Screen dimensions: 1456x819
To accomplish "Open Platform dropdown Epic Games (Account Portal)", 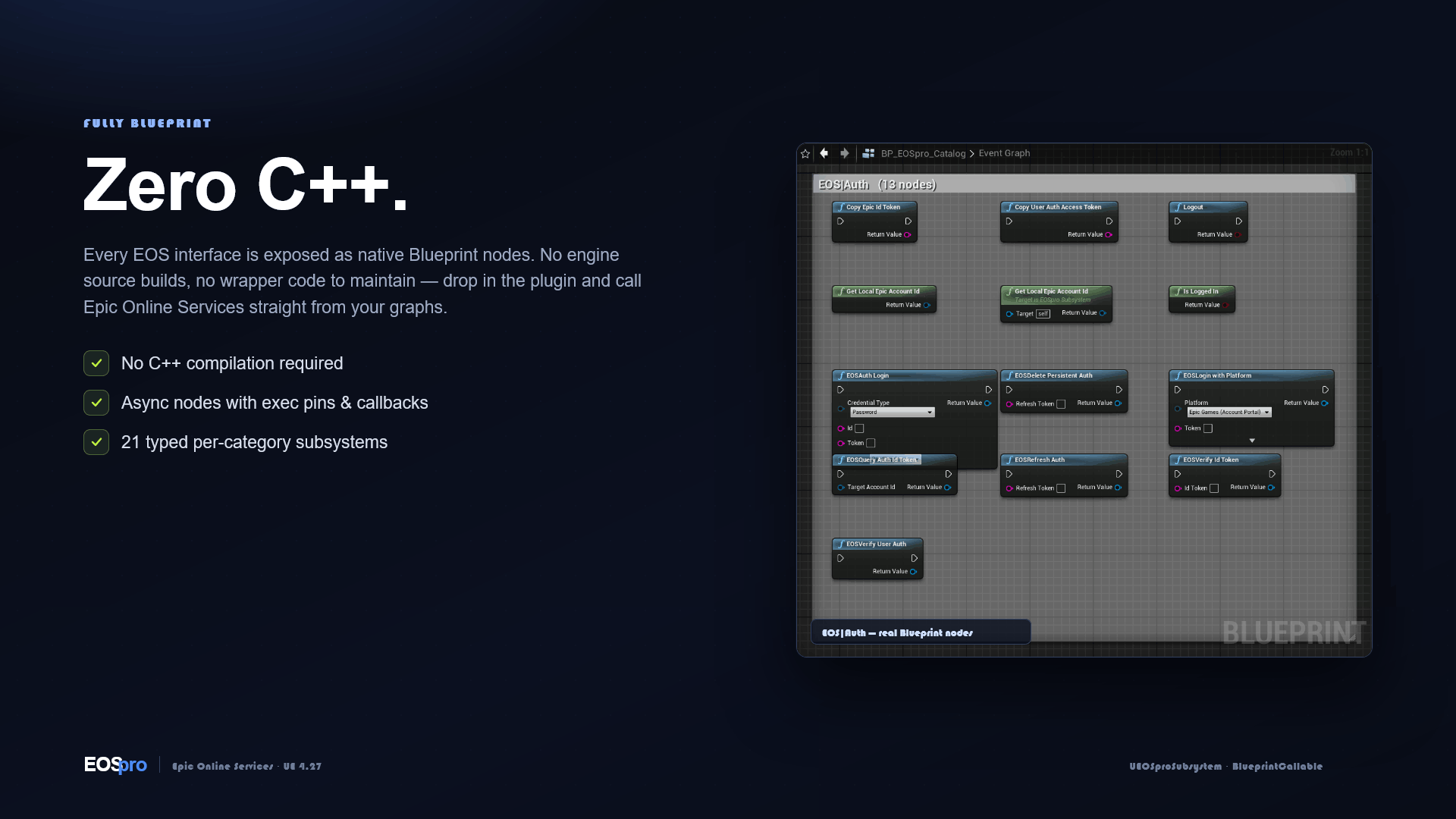I will point(1229,413).
